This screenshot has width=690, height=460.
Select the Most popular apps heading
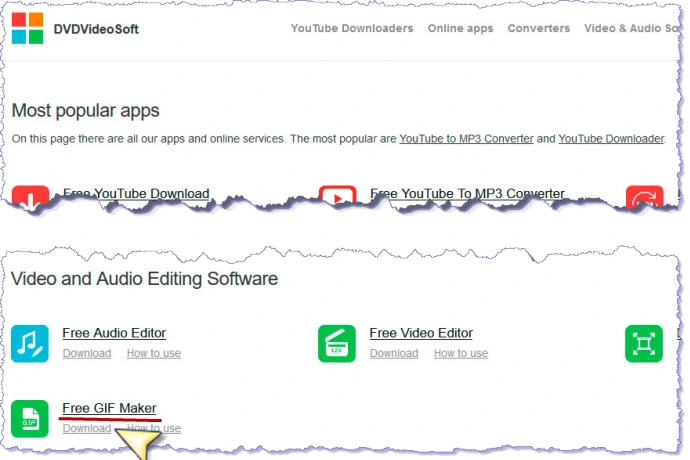(85, 110)
